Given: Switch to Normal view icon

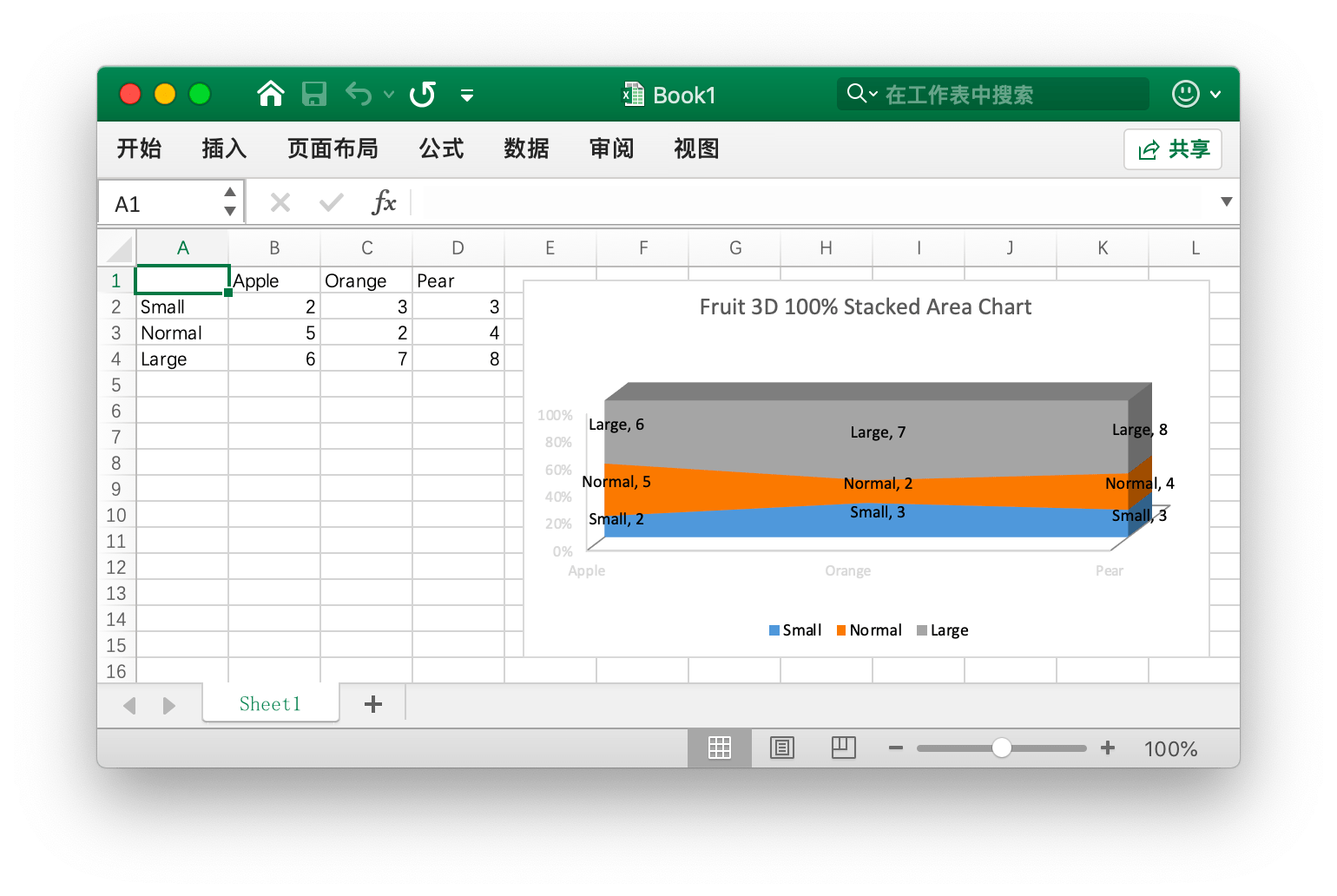Looking at the screenshot, I should [720, 748].
